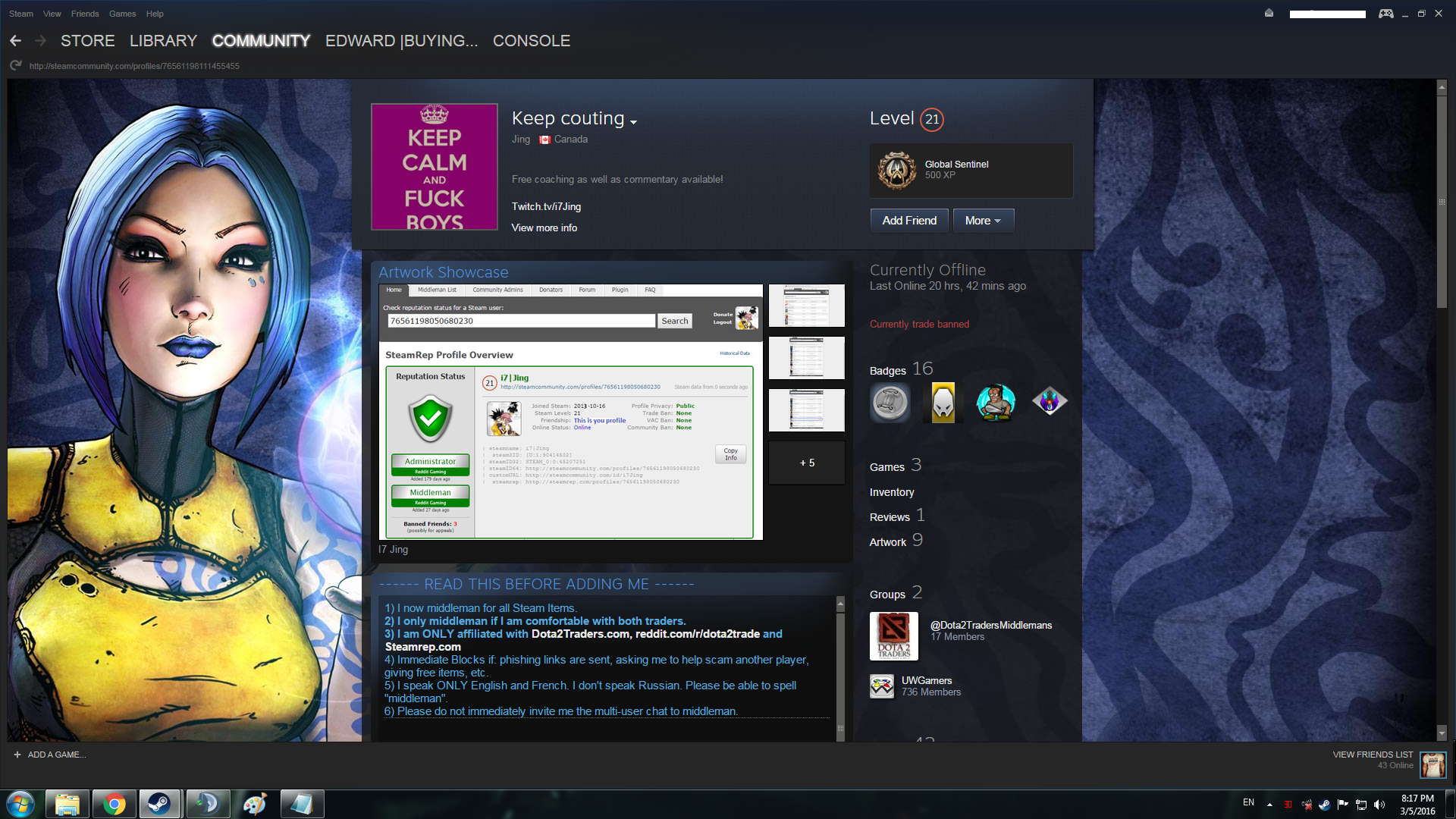This screenshot has width=1456, height=819.
Task: Expand the More dropdown button
Action: coord(983,221)
